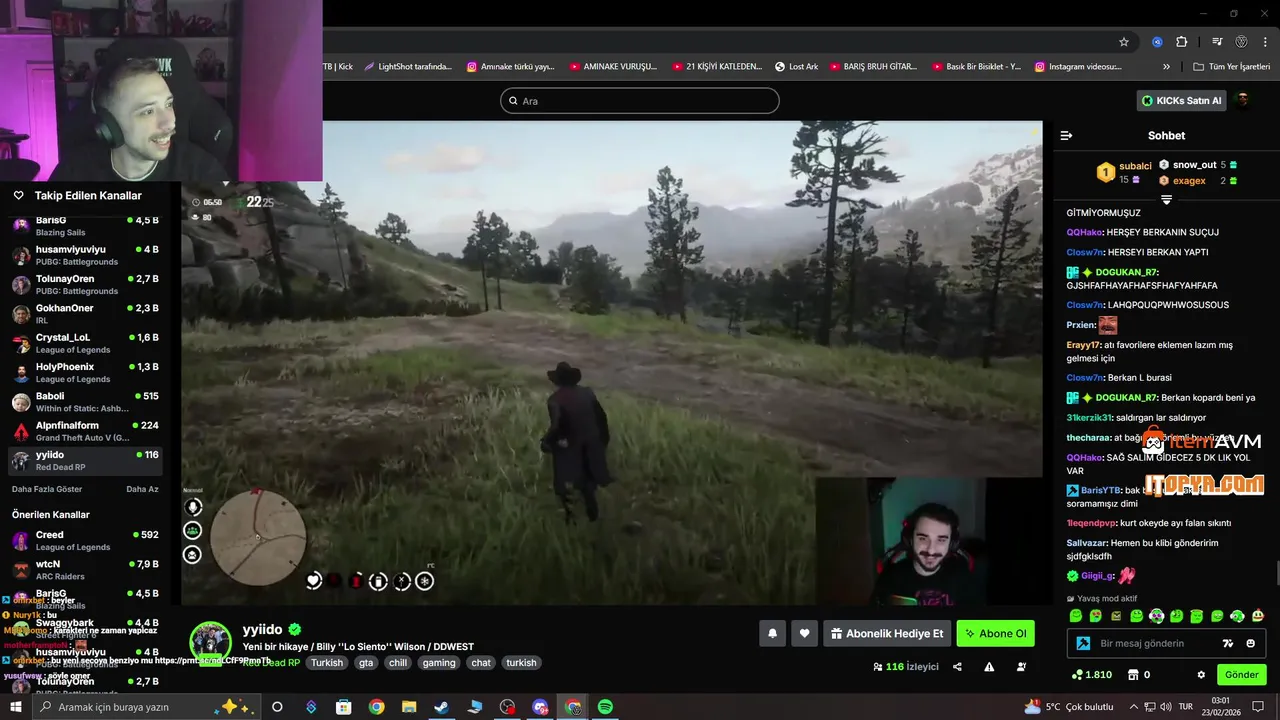Click the Ara search field
The width and height of the screenshot is (1280, 720).
pos(640,100)
